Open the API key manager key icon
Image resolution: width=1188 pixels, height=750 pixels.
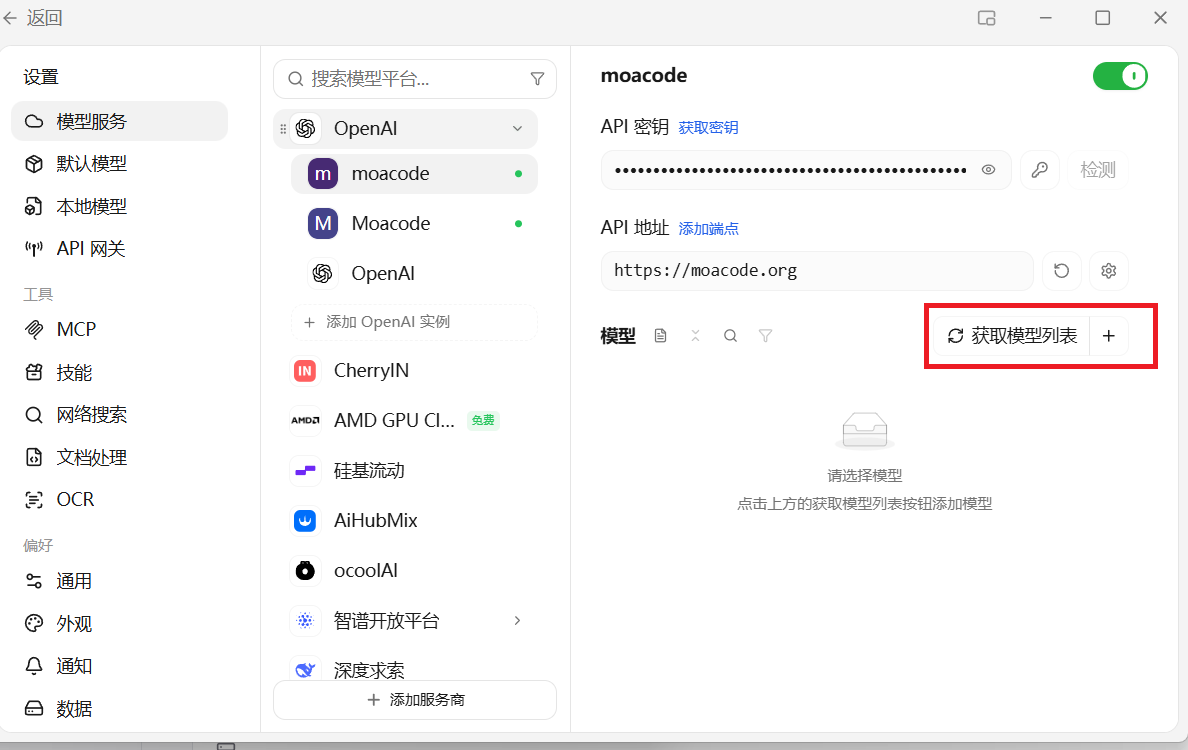(x=1040, y=170)
